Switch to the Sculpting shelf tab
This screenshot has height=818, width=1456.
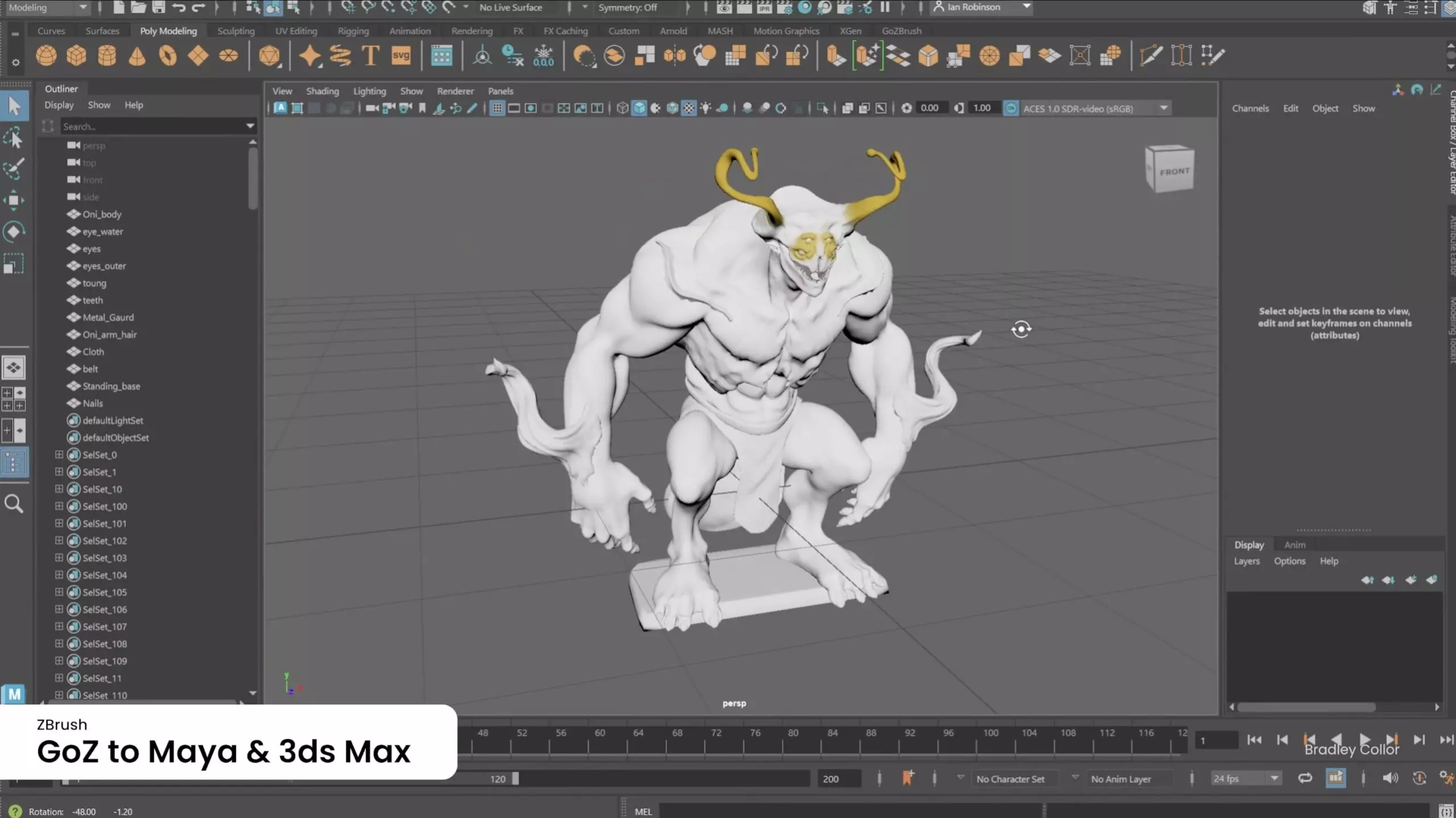pos(235,31)
